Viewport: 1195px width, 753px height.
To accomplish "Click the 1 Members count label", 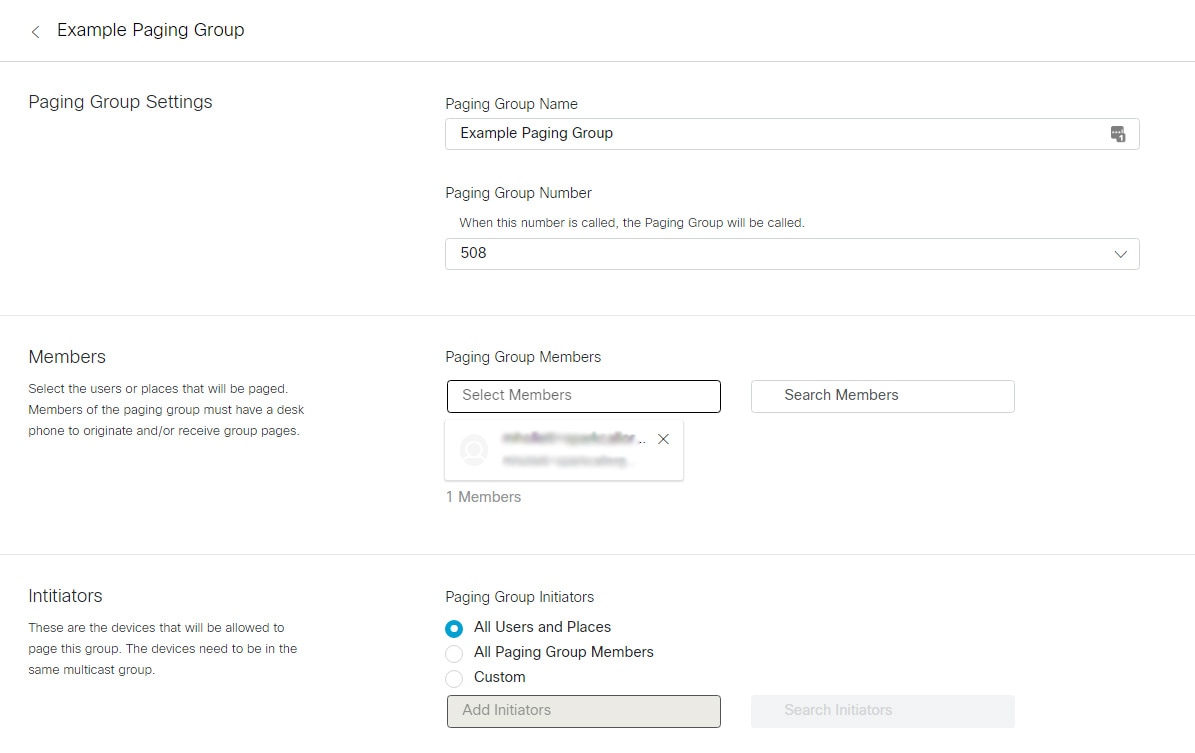I will tap(483, 496).
